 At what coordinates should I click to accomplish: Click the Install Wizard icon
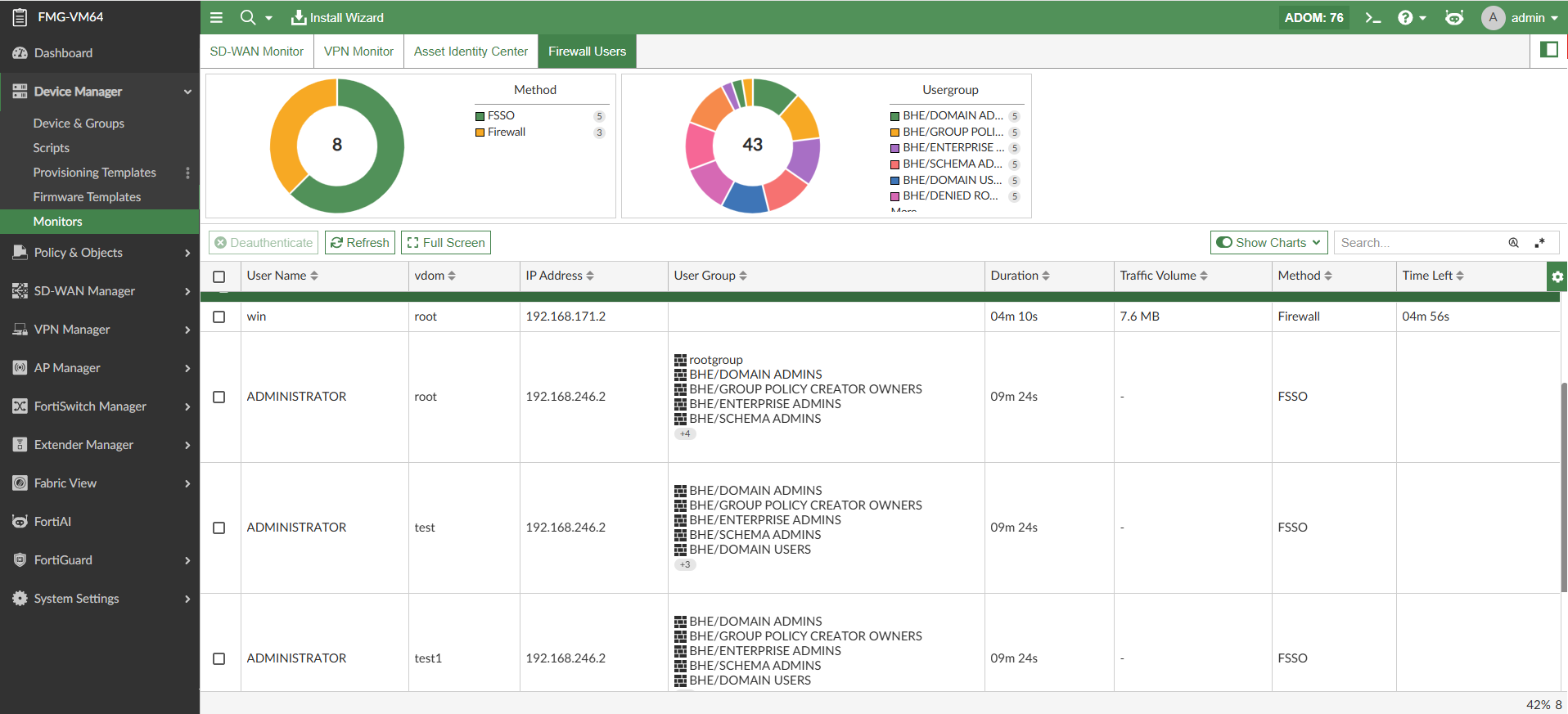pyautogui.click(x=299, y=17)
